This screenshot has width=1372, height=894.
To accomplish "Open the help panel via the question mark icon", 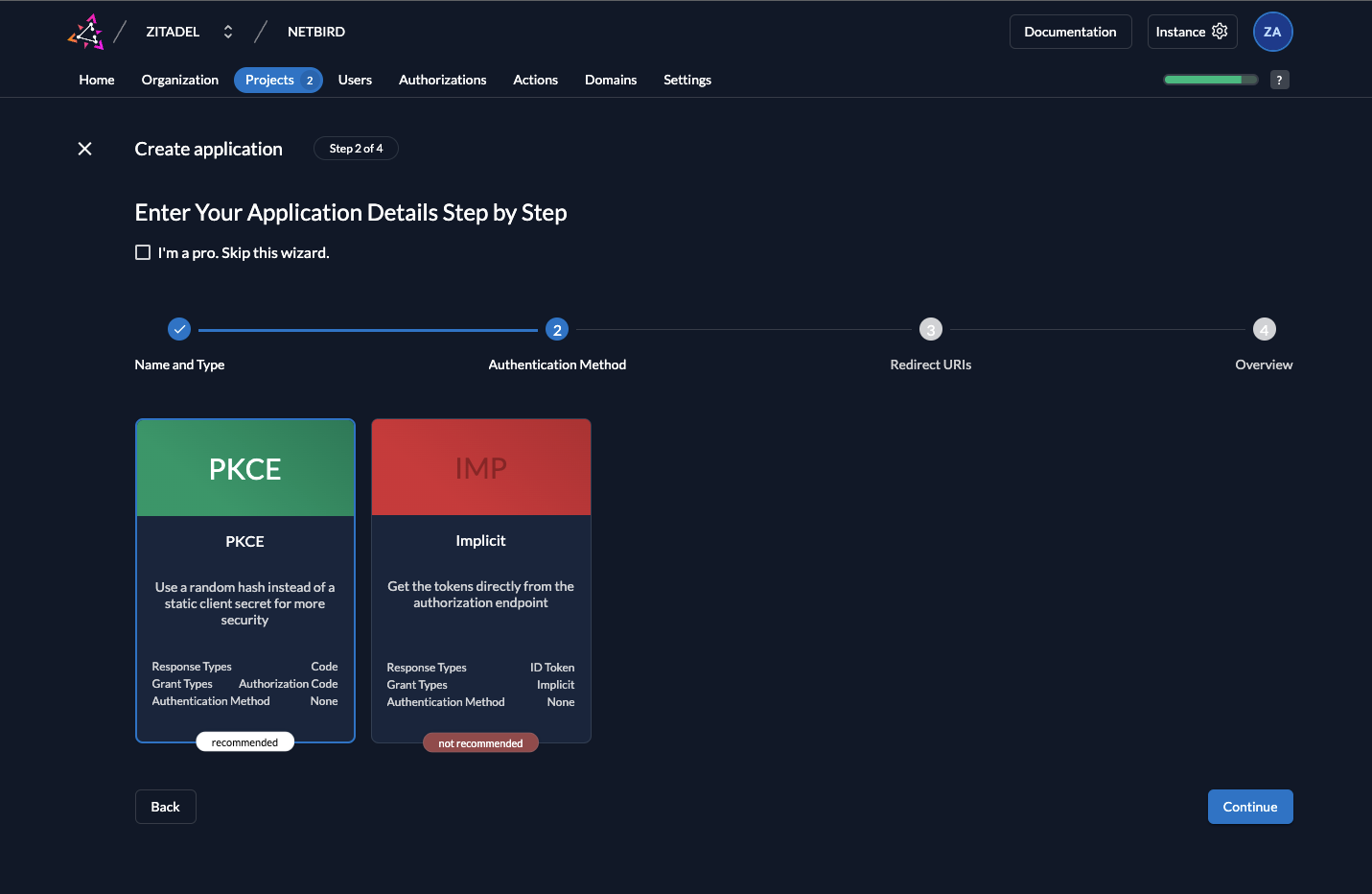I will click(x=1280, y=80).
